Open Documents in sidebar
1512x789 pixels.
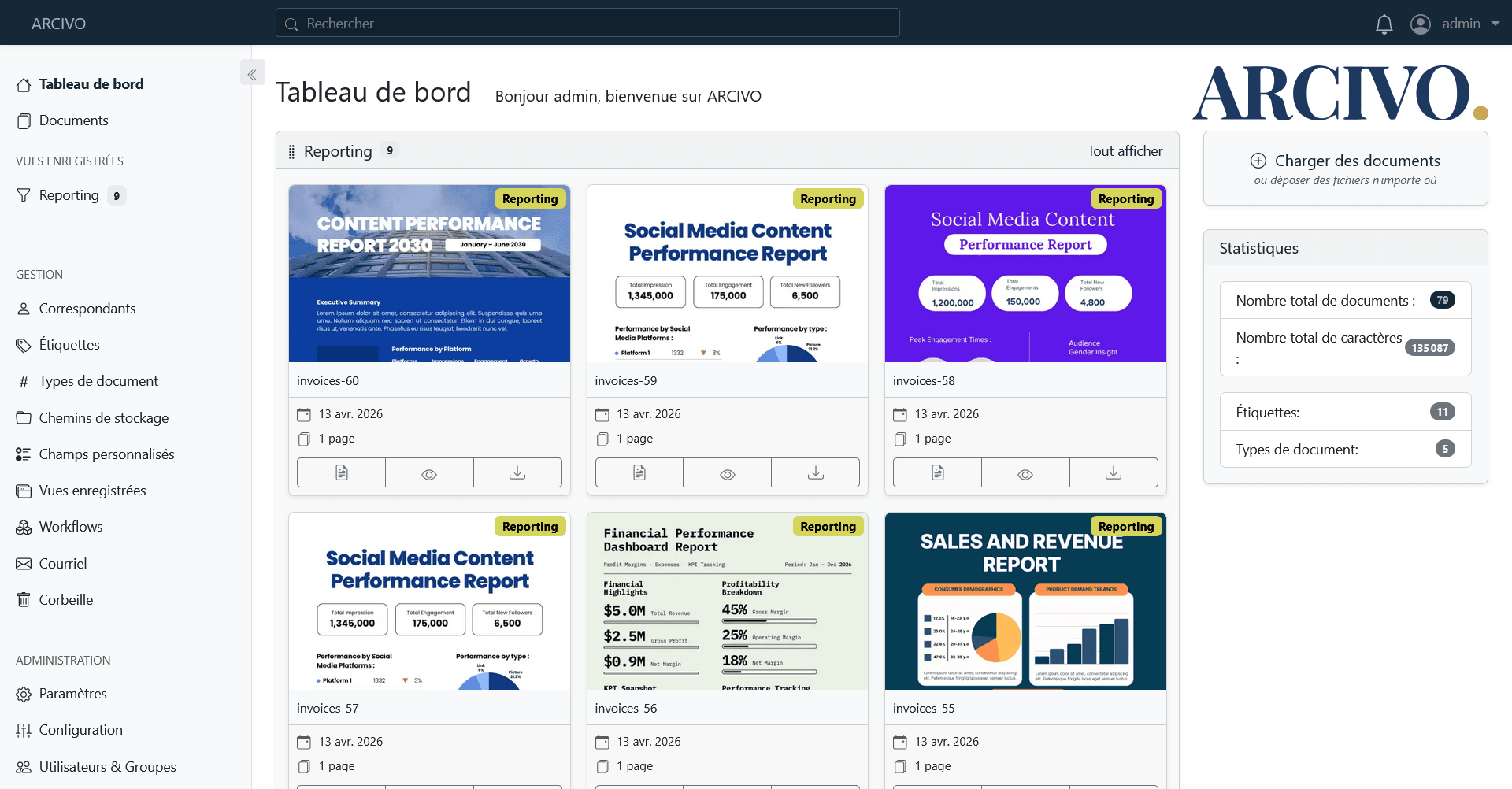click(x=62, y=120)
